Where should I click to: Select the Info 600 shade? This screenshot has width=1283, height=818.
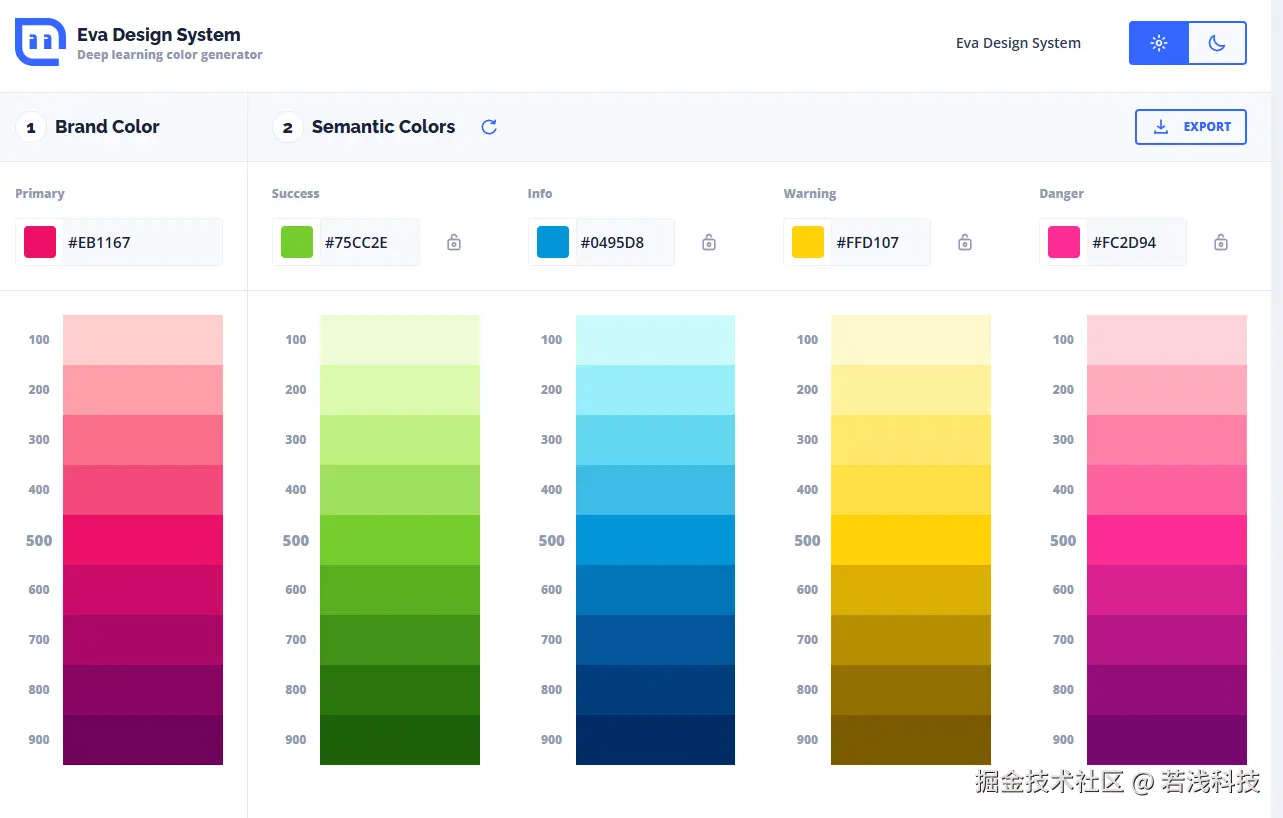click(x=655, y=590)
